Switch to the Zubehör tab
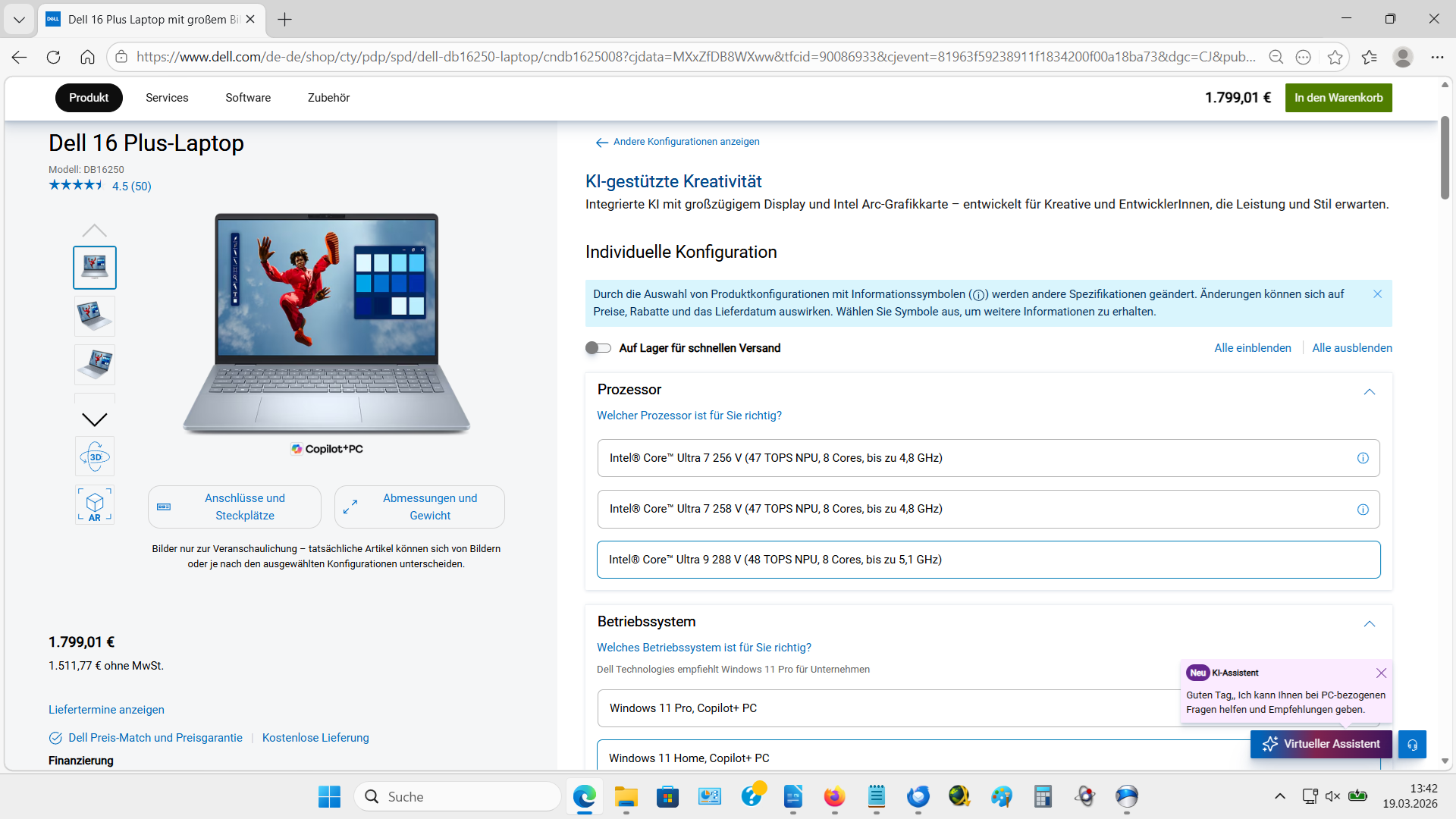Screen dimensions: 1456x819 pos(328,98)
